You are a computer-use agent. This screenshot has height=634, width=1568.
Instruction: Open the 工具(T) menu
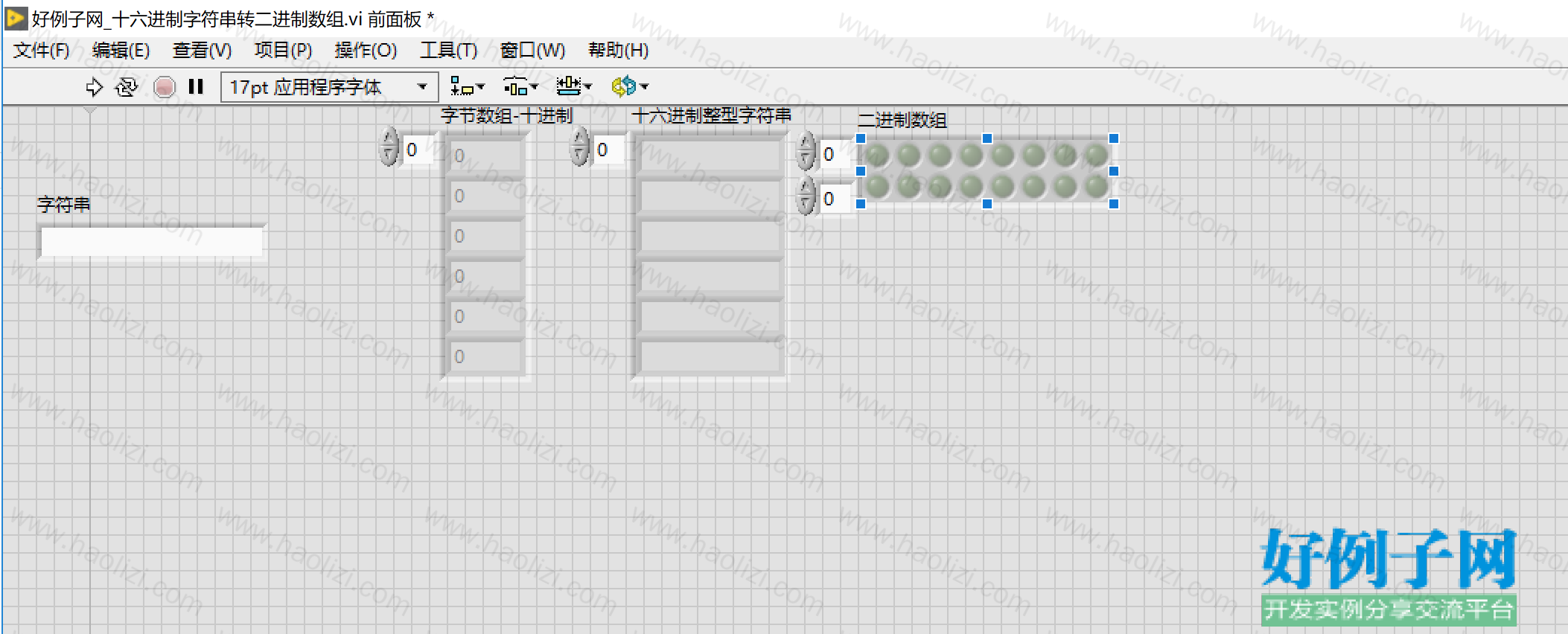tap(448, 50)
